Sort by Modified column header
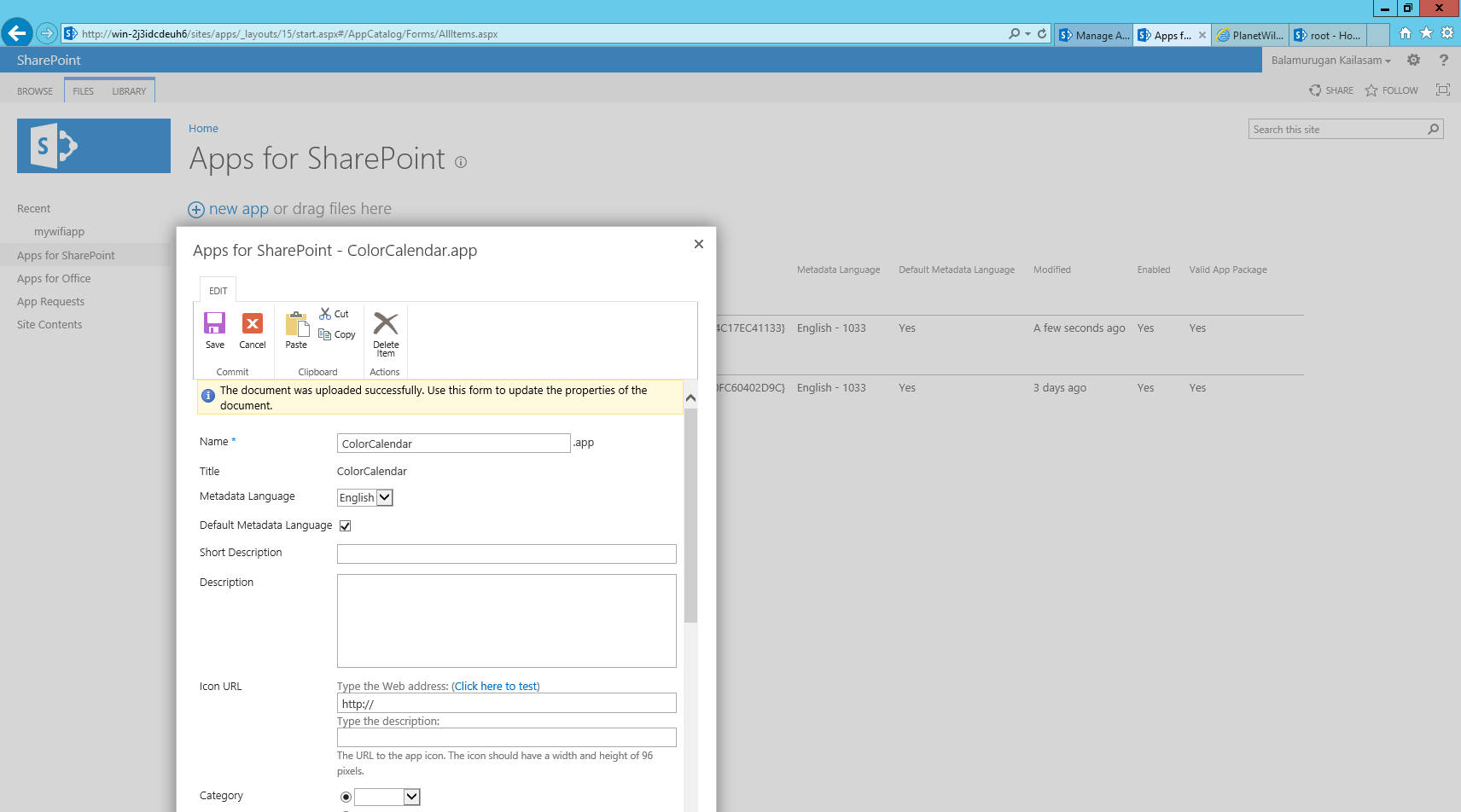1461x812 pixels. [1051, 270]
